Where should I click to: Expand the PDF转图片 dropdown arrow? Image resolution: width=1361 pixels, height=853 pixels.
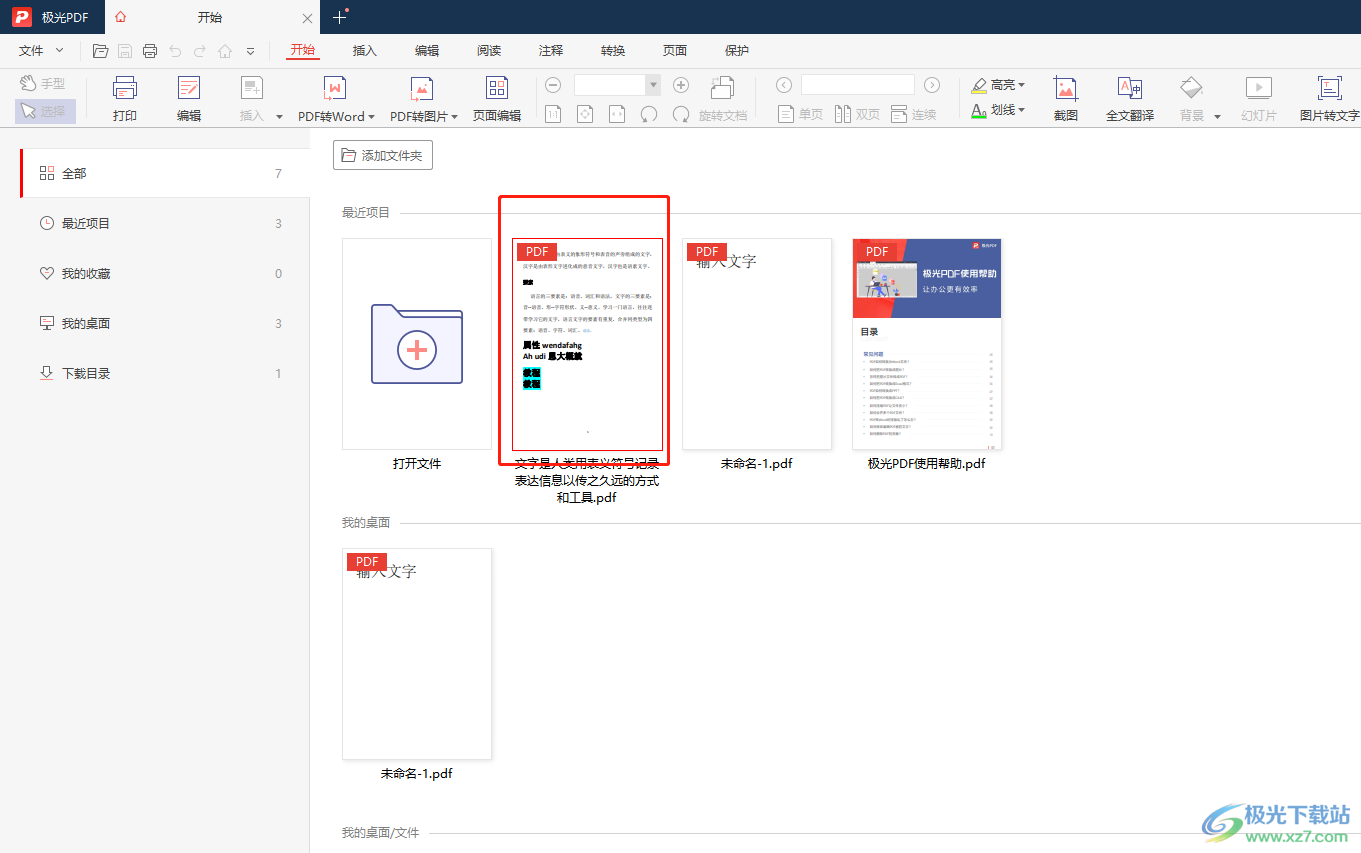(454, 117)
